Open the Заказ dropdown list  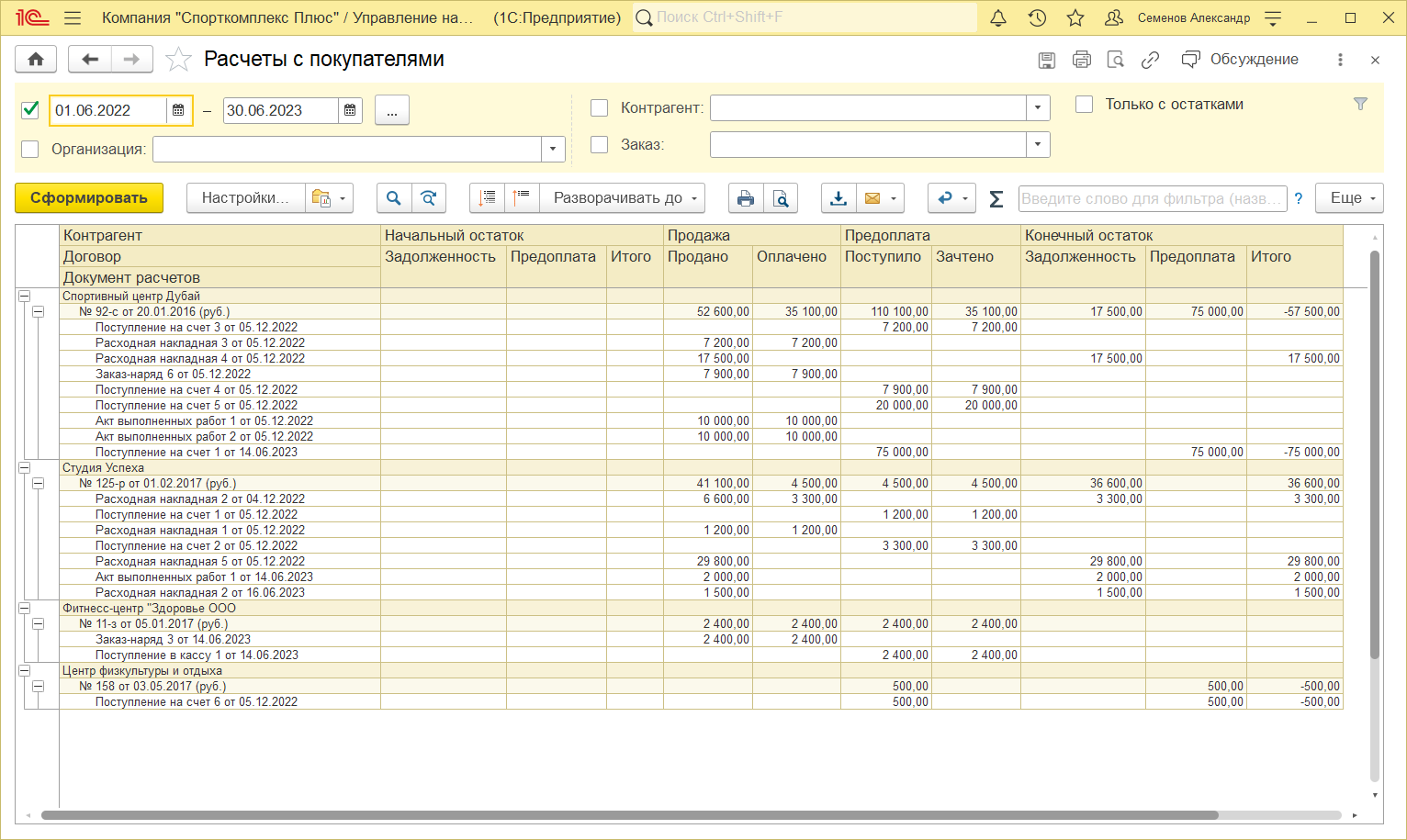[x=1038, y=145]
